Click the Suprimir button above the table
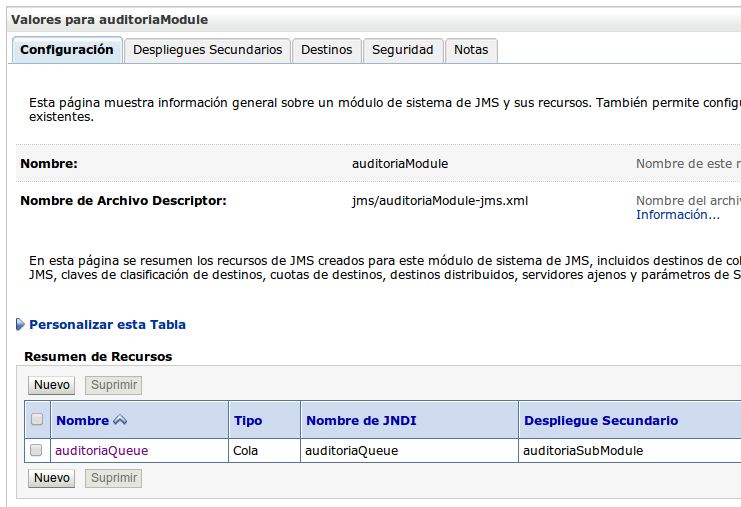741x507 pixels. click(x=113, y=385)
